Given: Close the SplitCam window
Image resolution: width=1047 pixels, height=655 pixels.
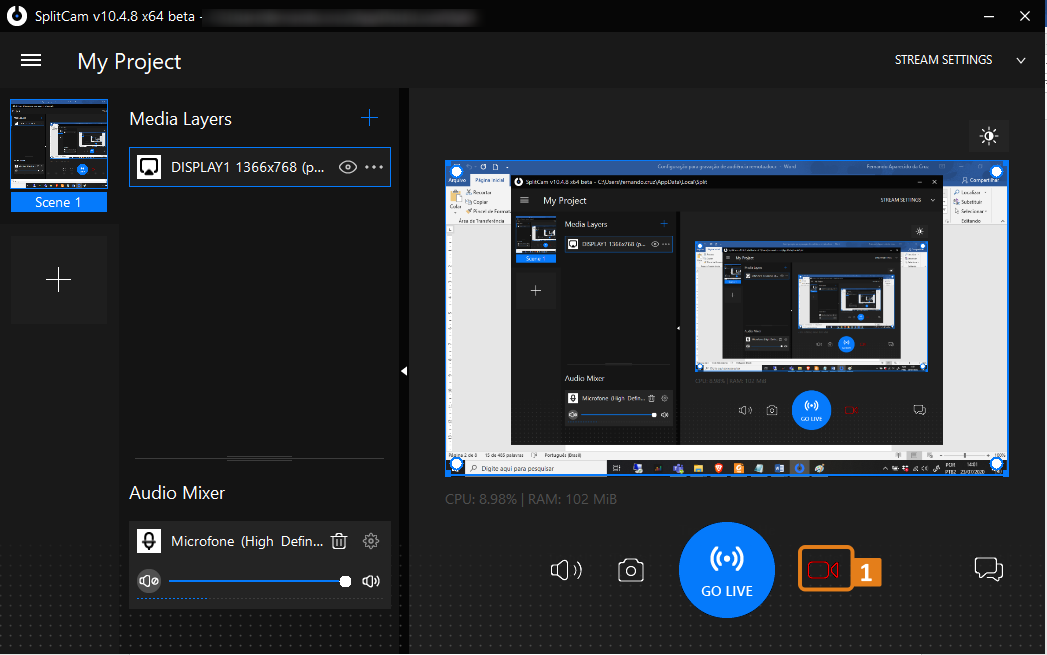Looking at the screenshot, I should pos(1025,16).
